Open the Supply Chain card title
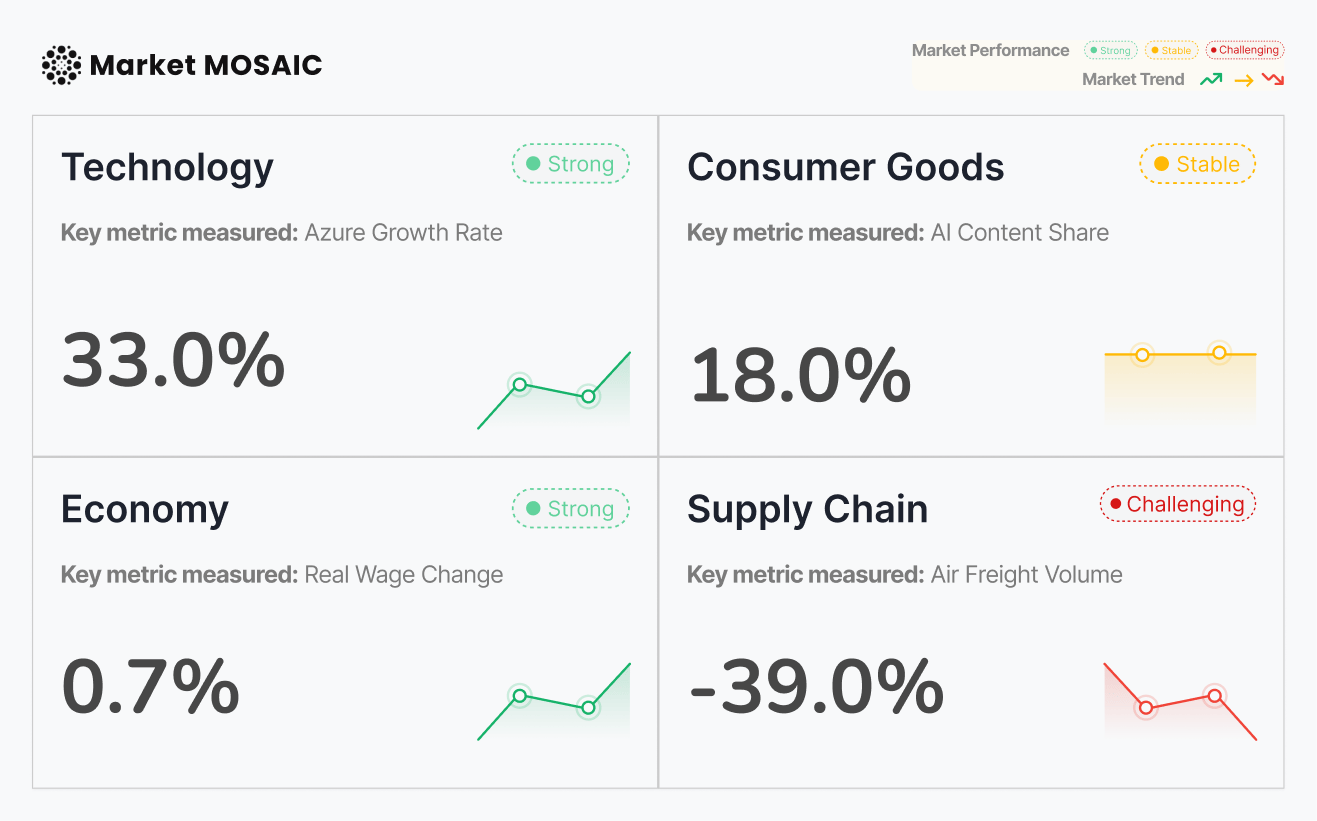 click(807, 510)
